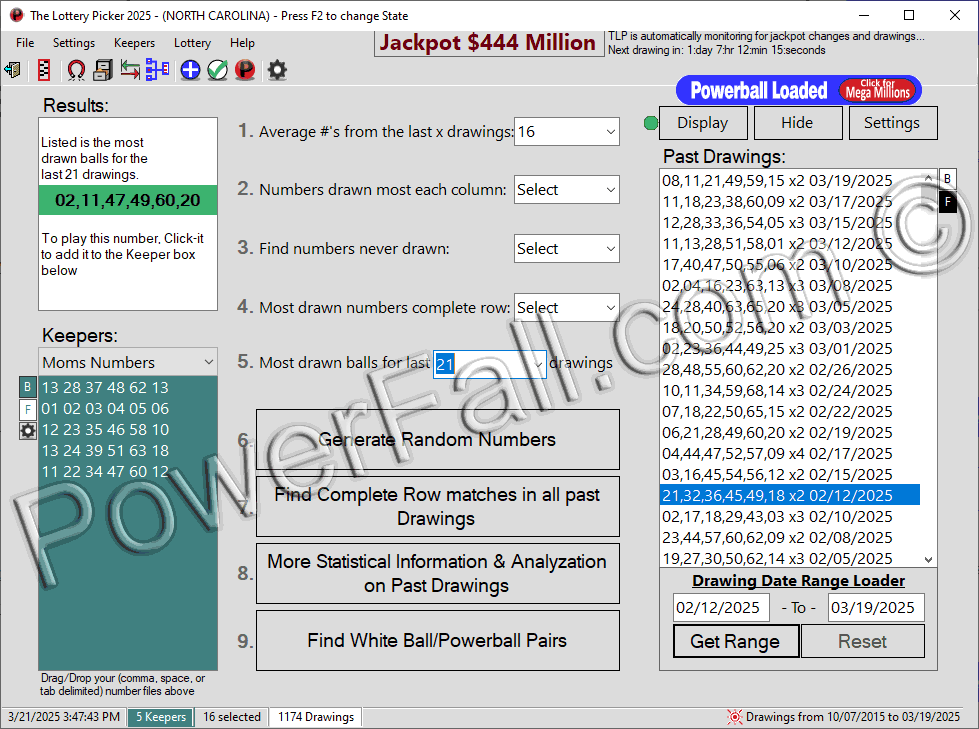Click the black F button beside Past Drawings

click(x=948, y=202)
